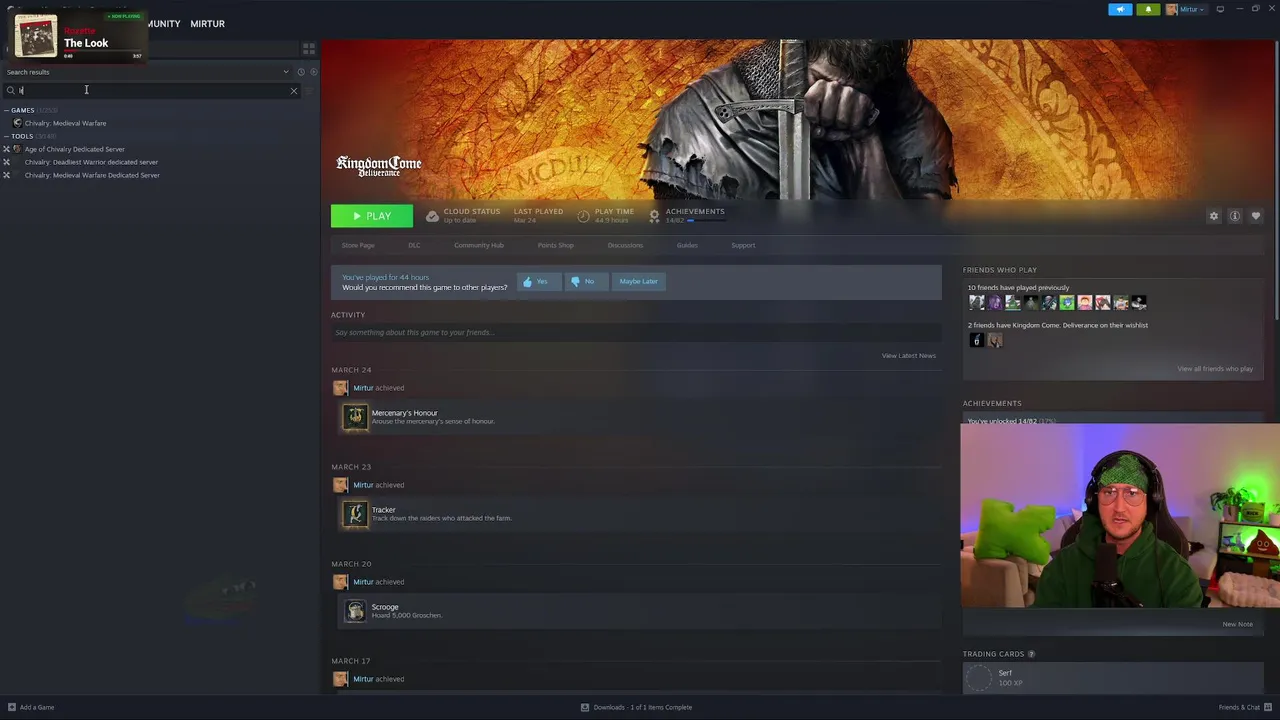The image size is (1280, 720).
Task: Open the Community Hub tab
Action: click(x=479, y=245)
